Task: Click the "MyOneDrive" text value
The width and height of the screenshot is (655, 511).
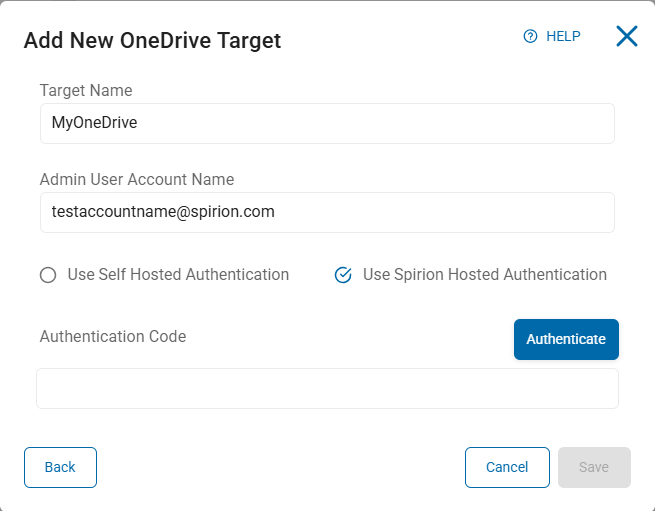Action: point(94,124)
